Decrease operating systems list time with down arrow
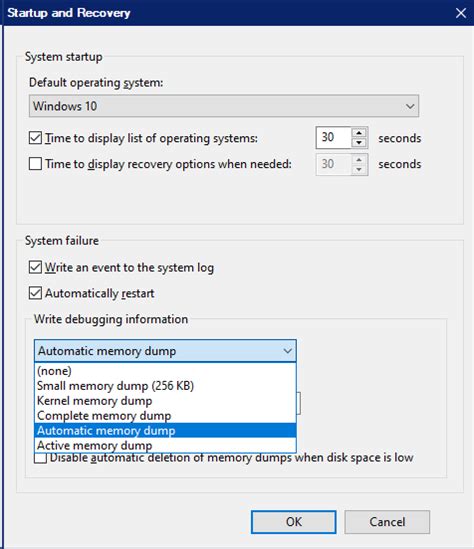Viewport: 474px width, 549px height. coord(359,143)
